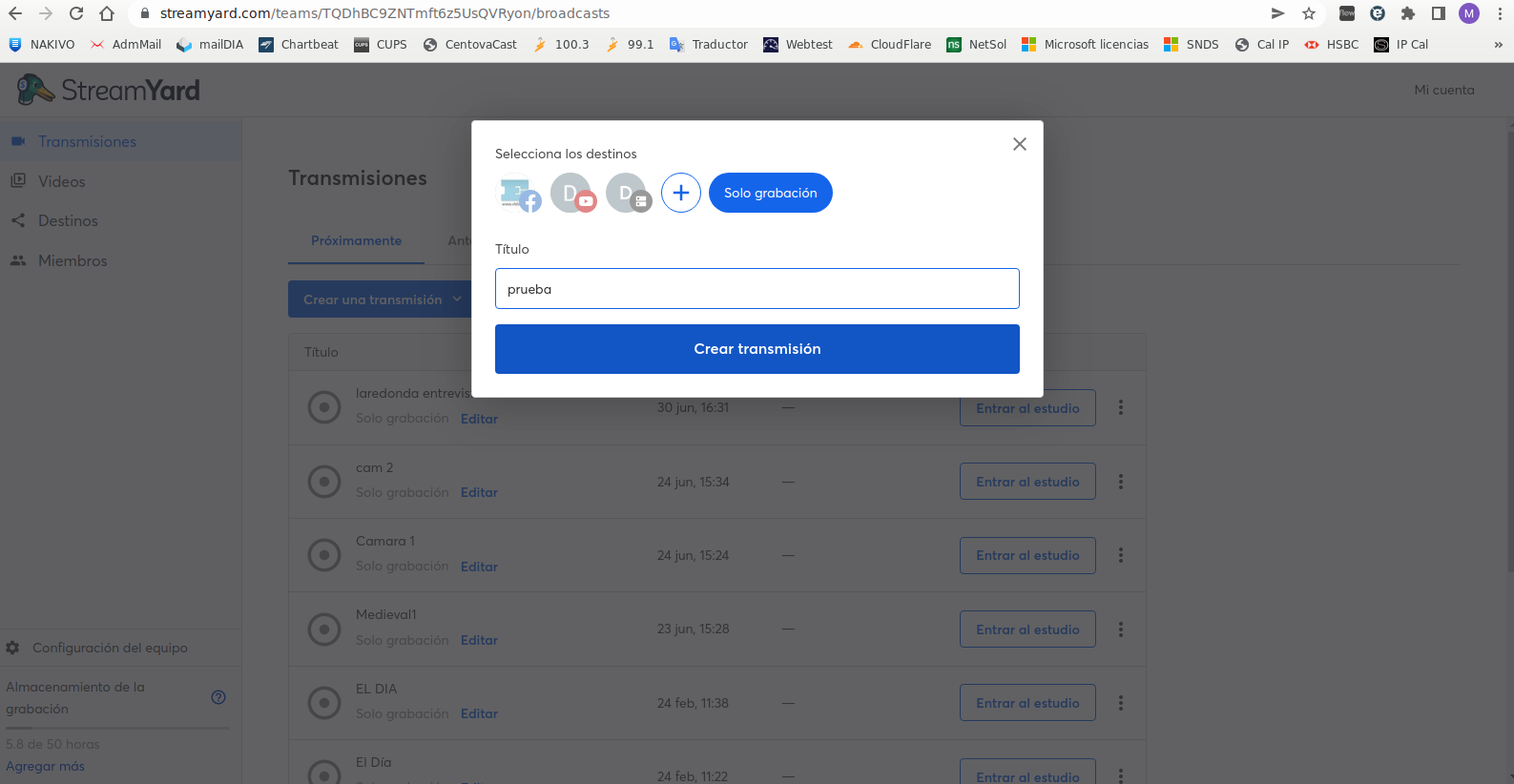Open Transmisiones in the sidebar

pos(87,141)
